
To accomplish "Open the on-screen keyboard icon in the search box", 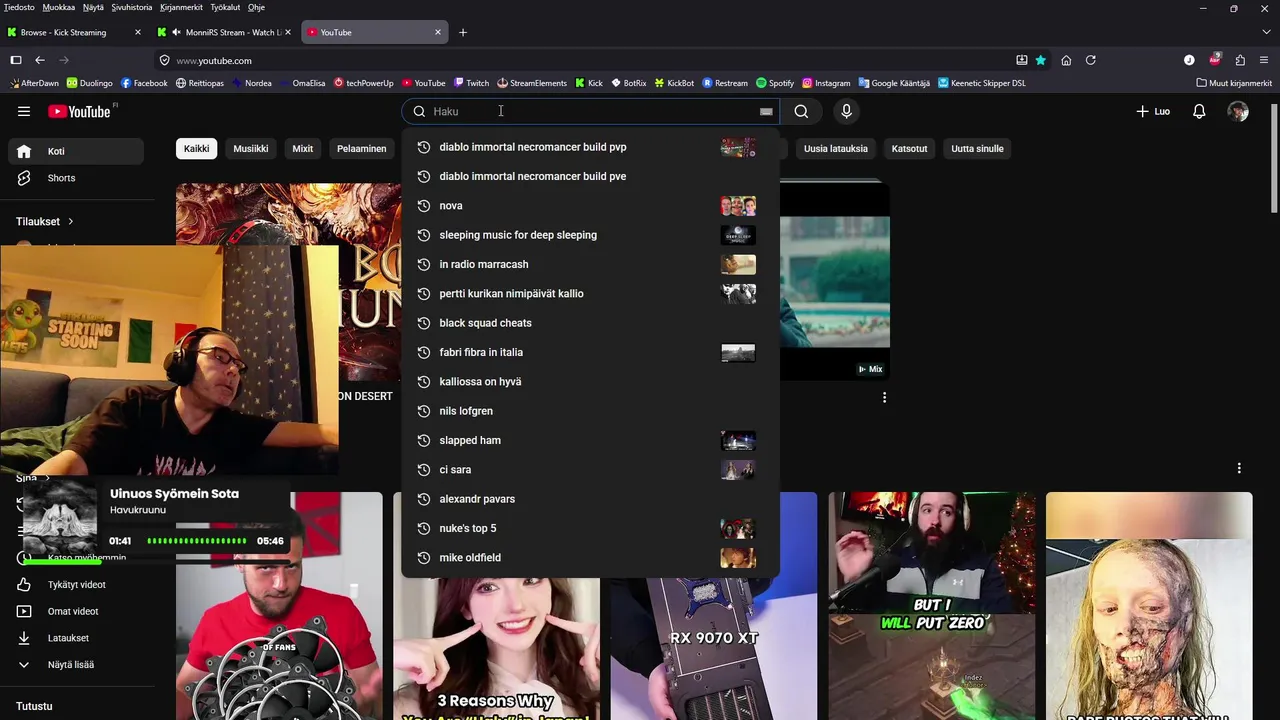I will point(766,112).
